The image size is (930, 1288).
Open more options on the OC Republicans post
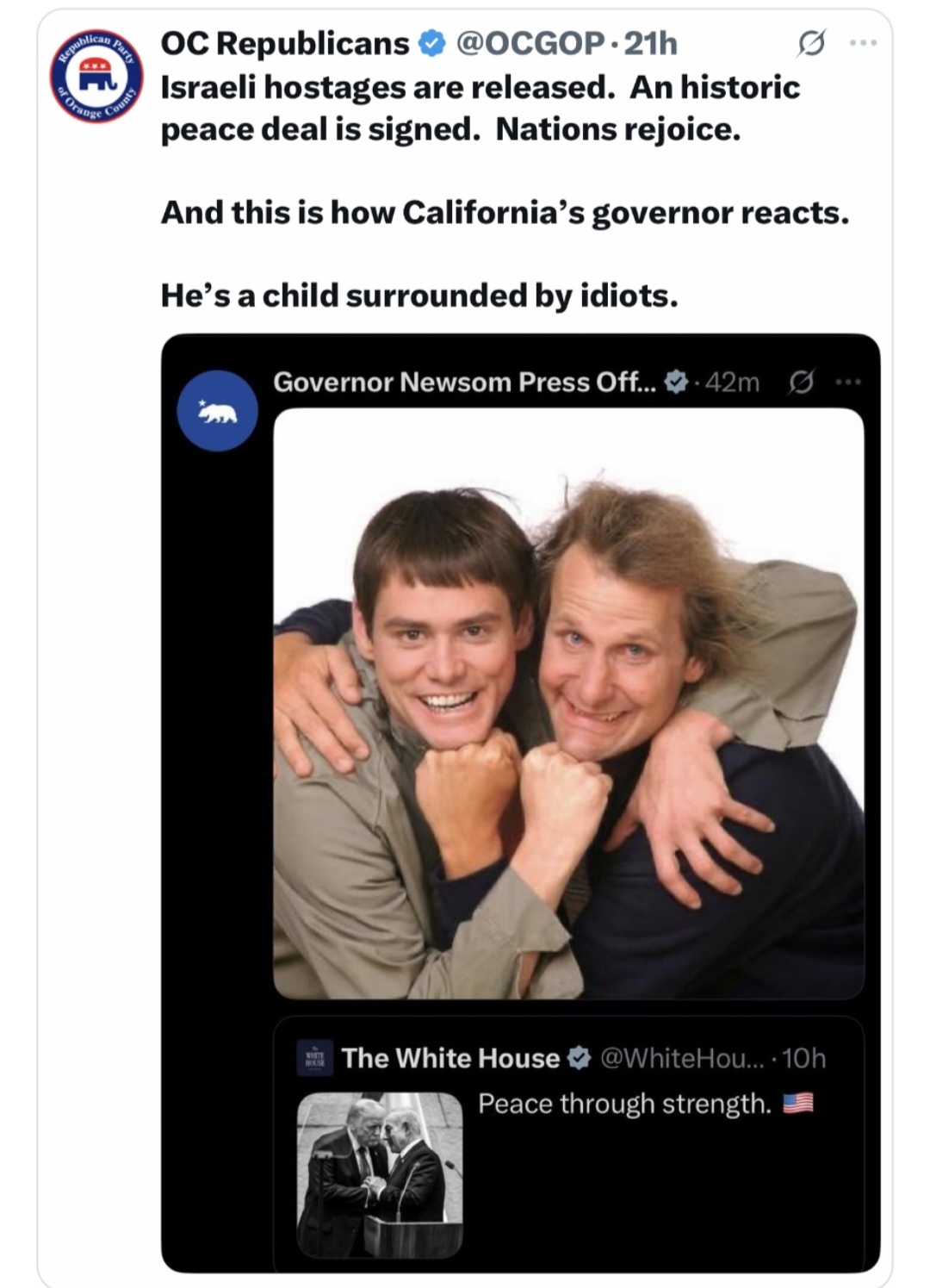coord(863,42)
